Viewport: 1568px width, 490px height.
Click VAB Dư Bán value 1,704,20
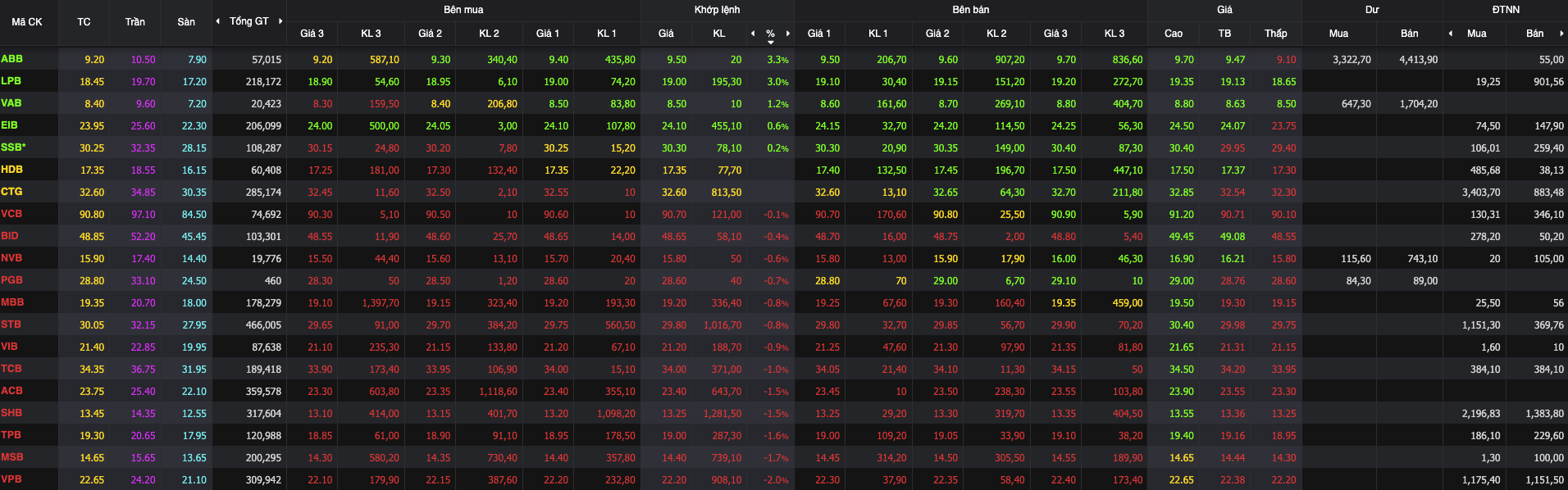tap(1419, 104)
